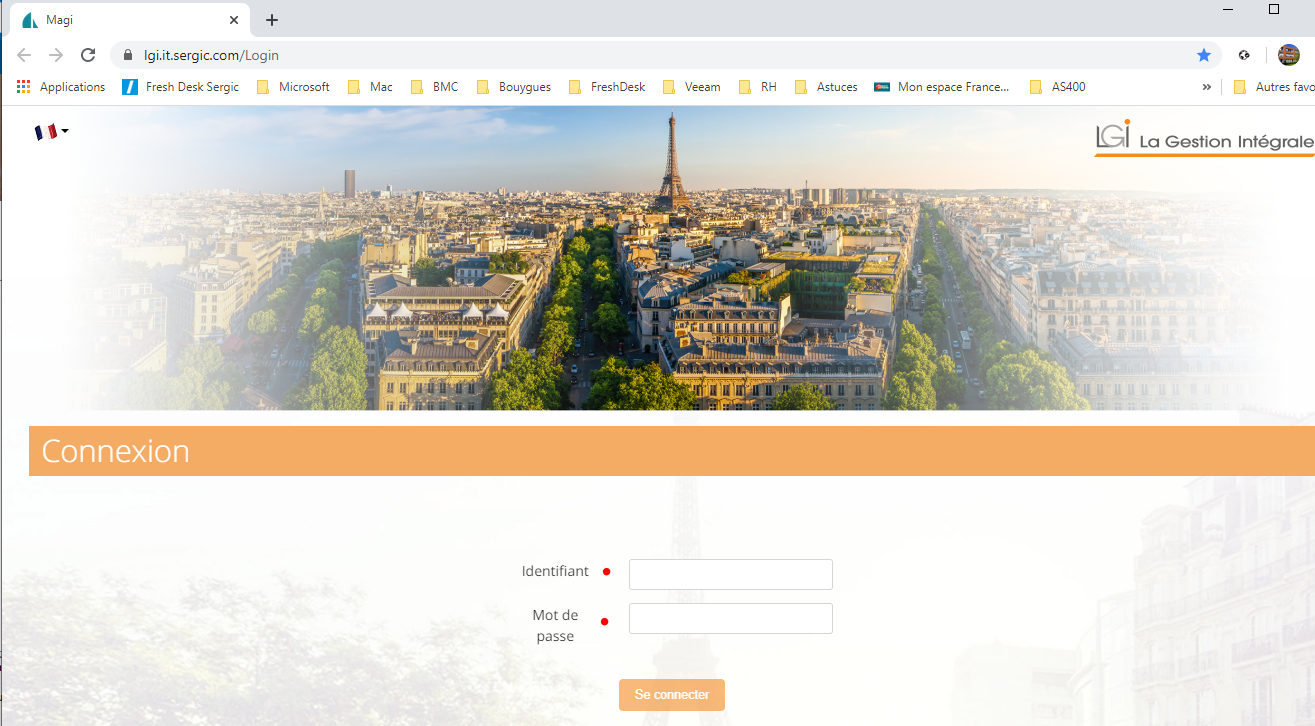Open the Fresh Desk Sergic bookmark
Viewport: 1315px width, 726px height.
(181, 87)
